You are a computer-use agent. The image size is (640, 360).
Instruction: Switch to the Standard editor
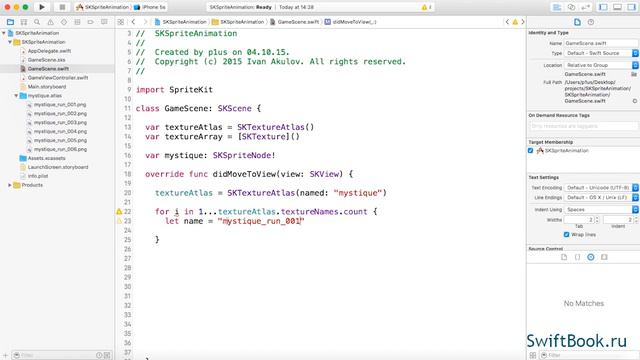(557, 7)
